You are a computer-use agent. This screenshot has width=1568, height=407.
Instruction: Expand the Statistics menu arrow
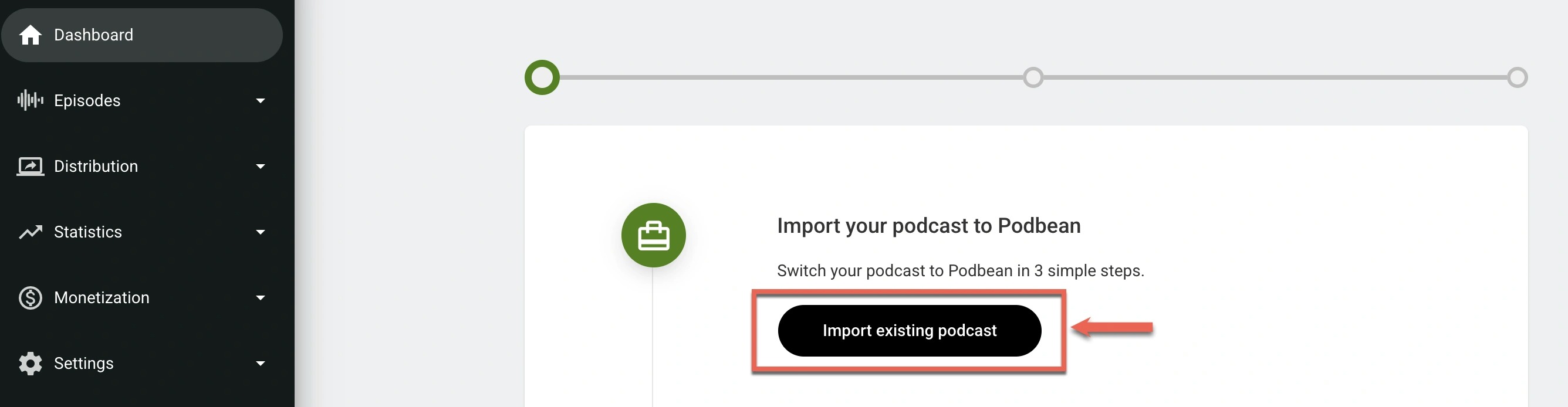pyautogui.click(x=261, y=232)
